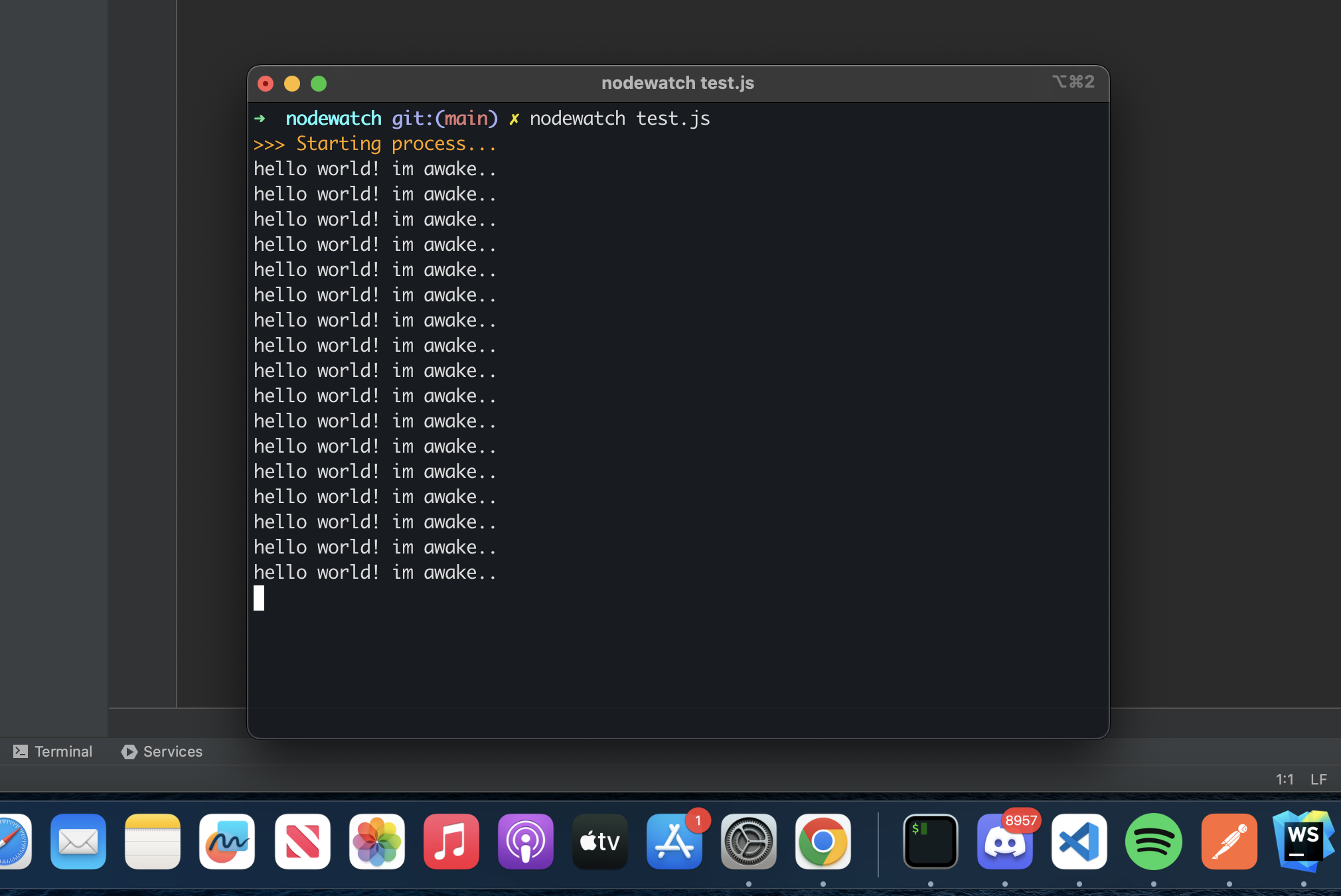Open the Safari icon in the dock

[13, 842]
